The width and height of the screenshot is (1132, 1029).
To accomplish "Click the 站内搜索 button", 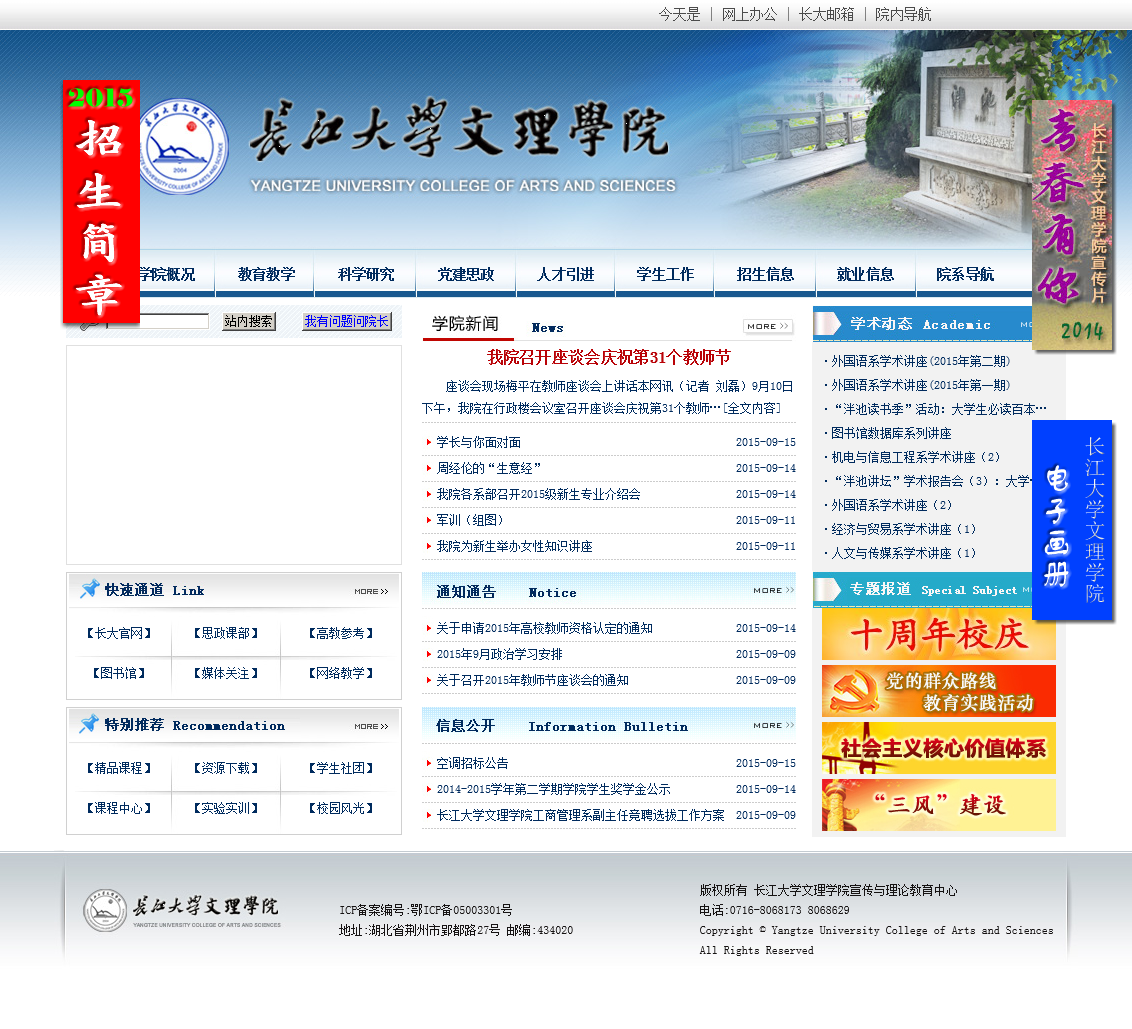I will (x=248, y=321).
